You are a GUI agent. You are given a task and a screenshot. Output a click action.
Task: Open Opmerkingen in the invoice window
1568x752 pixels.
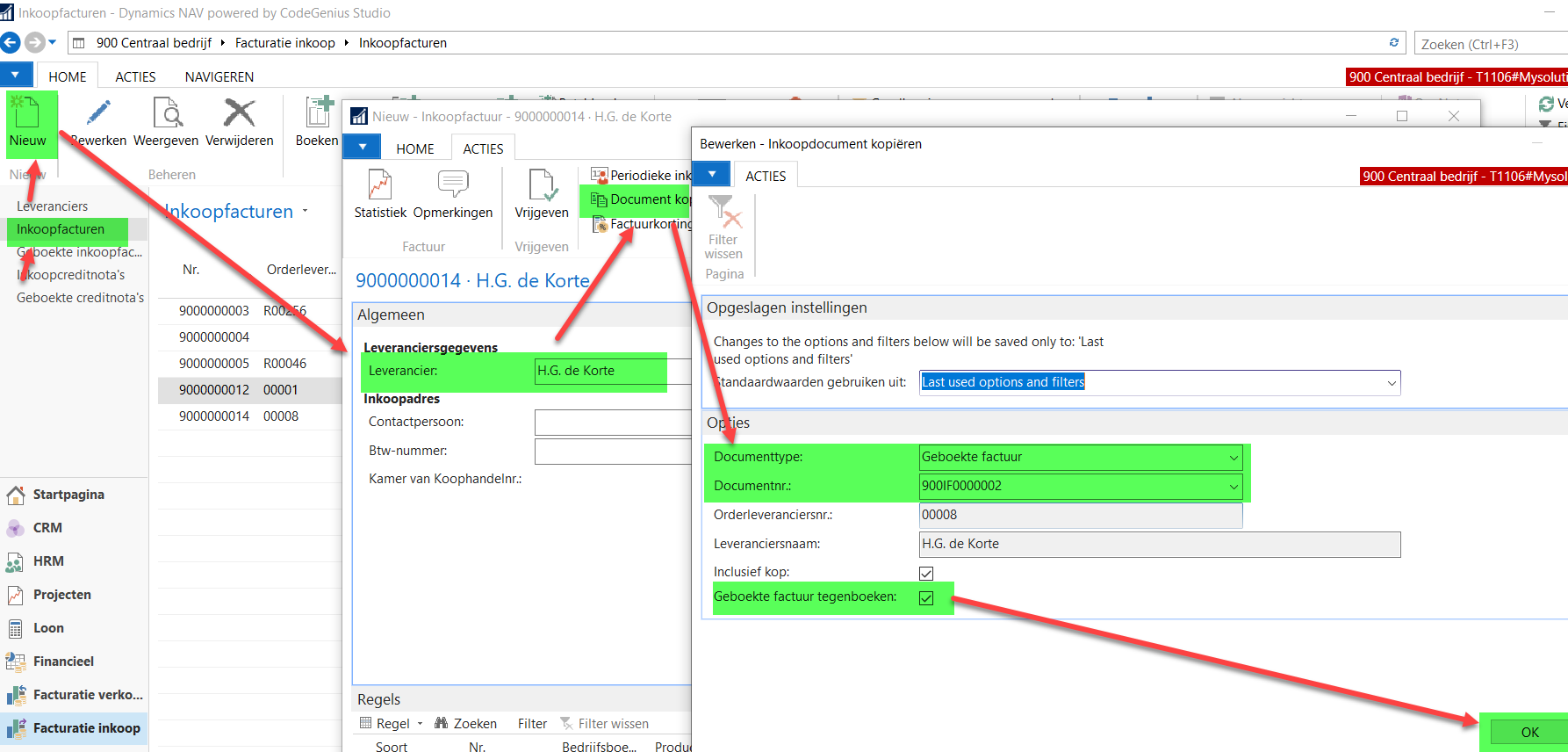[x=453, y=194]
